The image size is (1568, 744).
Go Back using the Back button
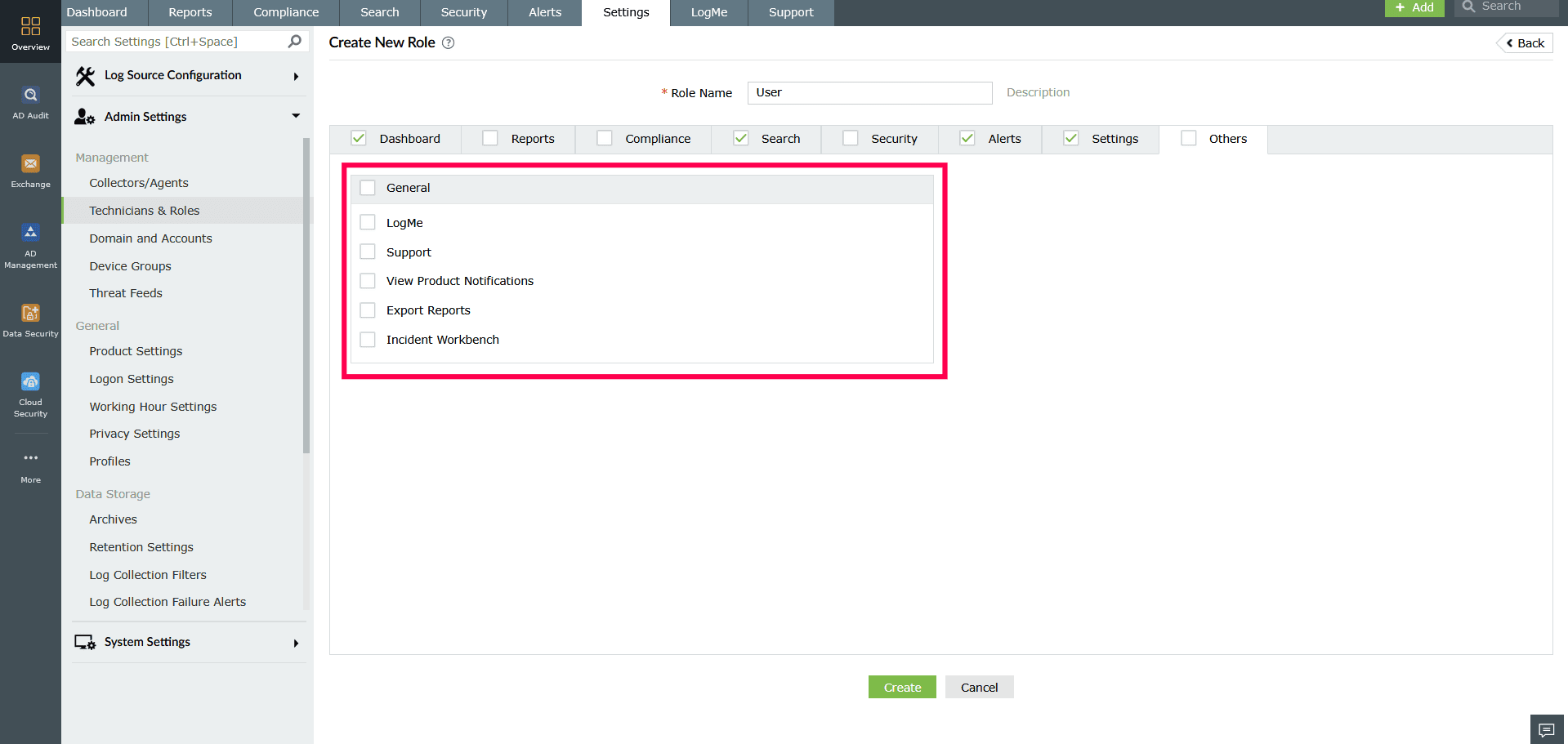click(x=1524, y=42)
